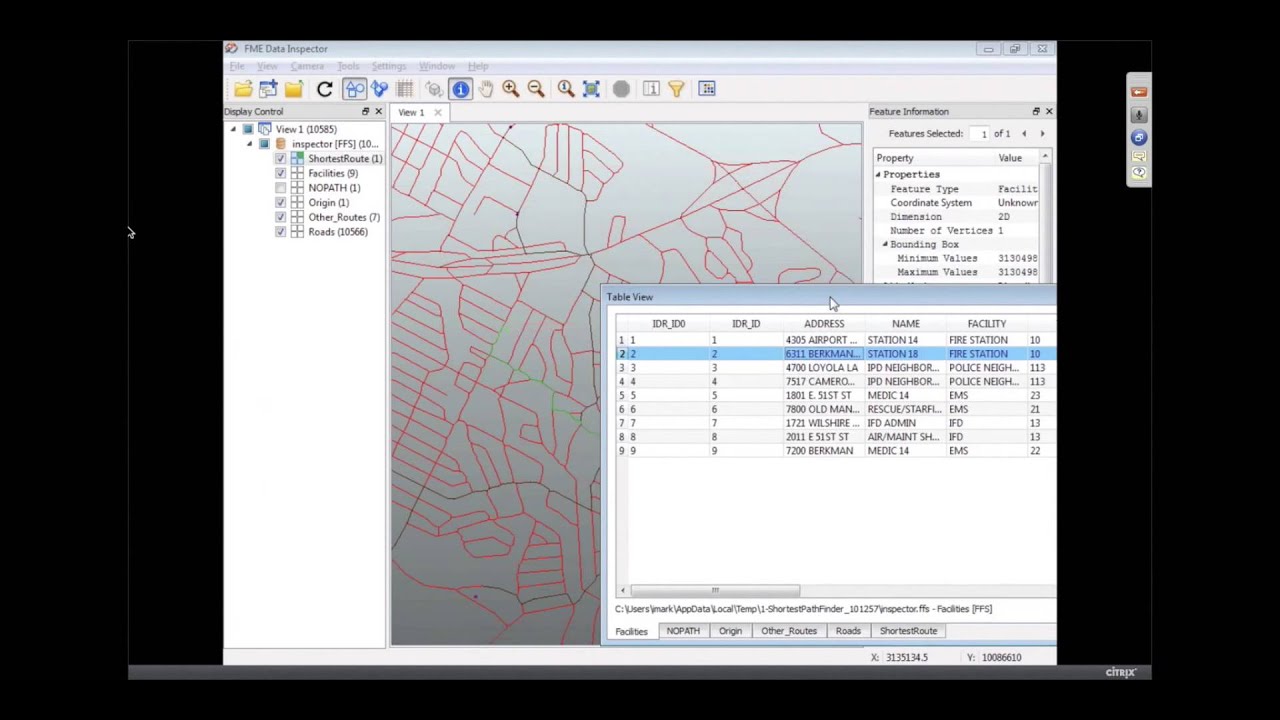Click the Citrix orange arrow icon

pos(1139,92)
